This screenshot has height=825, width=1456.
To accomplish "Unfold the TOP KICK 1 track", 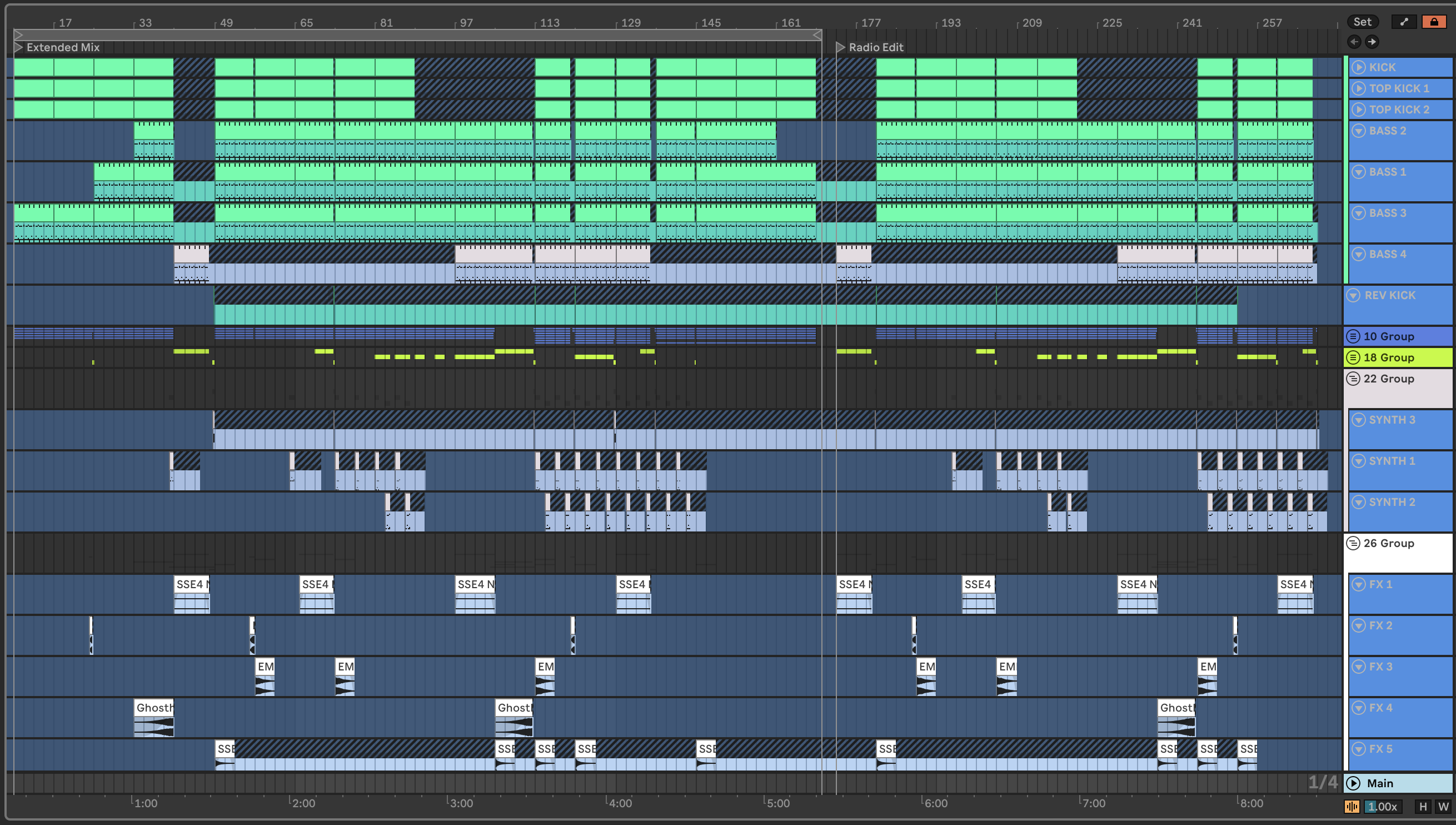I will [1359, 88].
